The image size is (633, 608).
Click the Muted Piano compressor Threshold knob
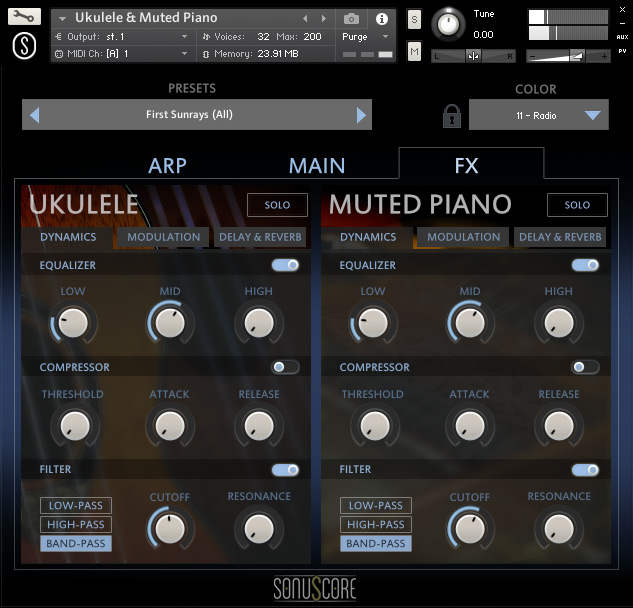click(375, 426)
